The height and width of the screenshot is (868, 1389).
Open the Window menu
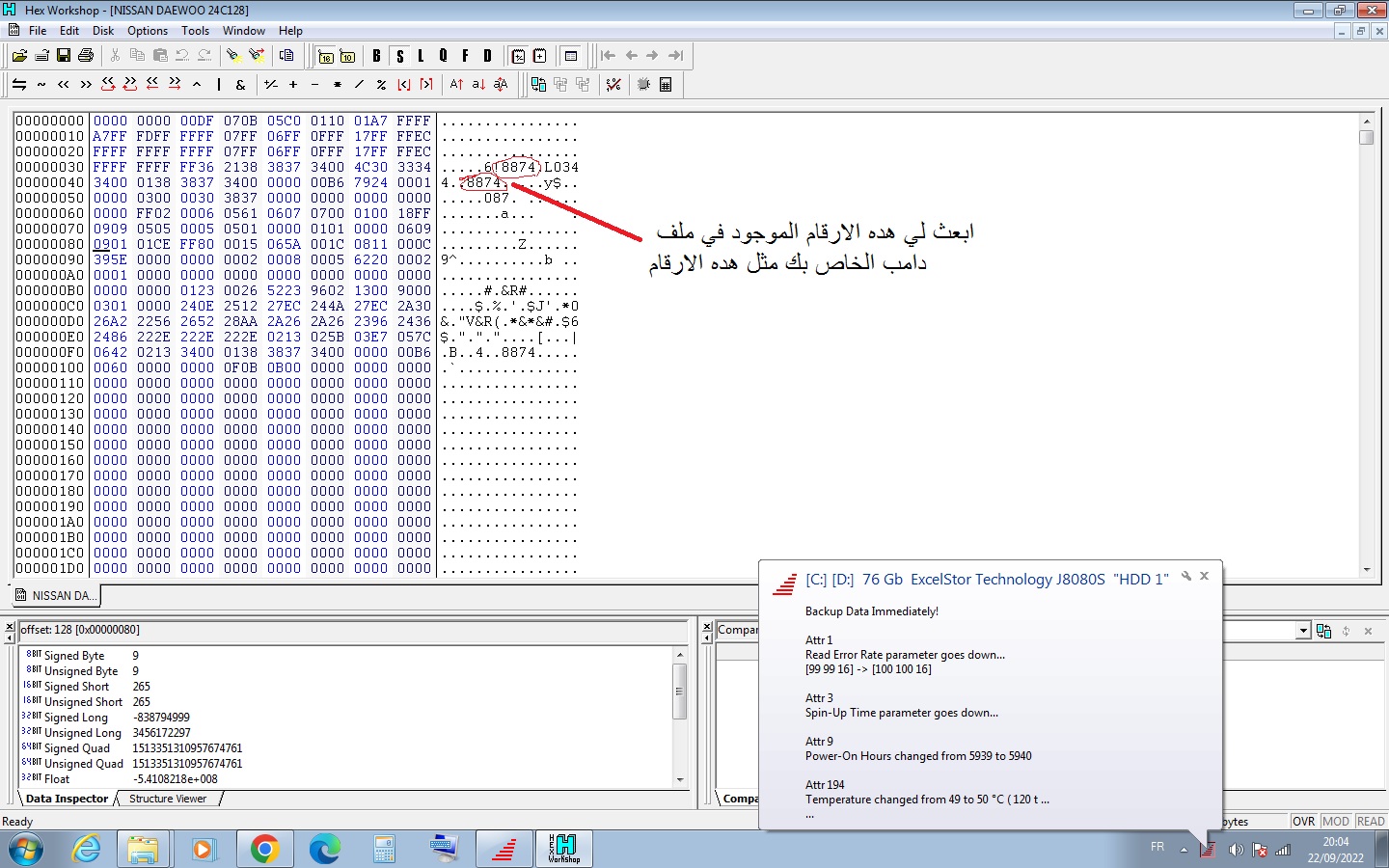point(244,31)
